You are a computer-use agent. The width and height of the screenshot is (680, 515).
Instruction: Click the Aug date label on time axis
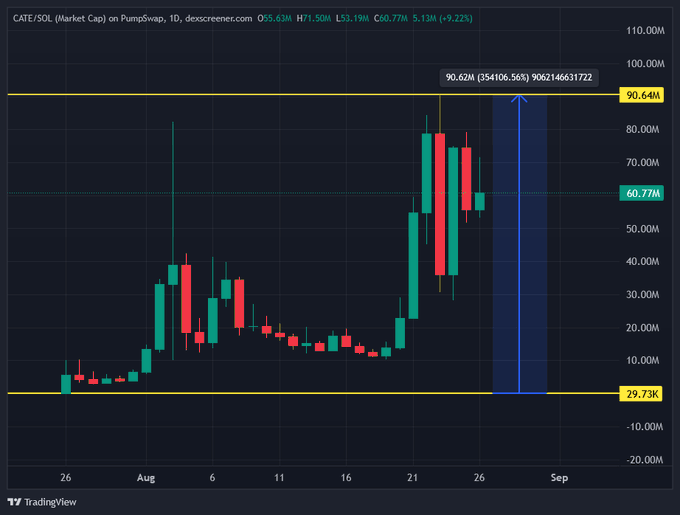point(146,478)
